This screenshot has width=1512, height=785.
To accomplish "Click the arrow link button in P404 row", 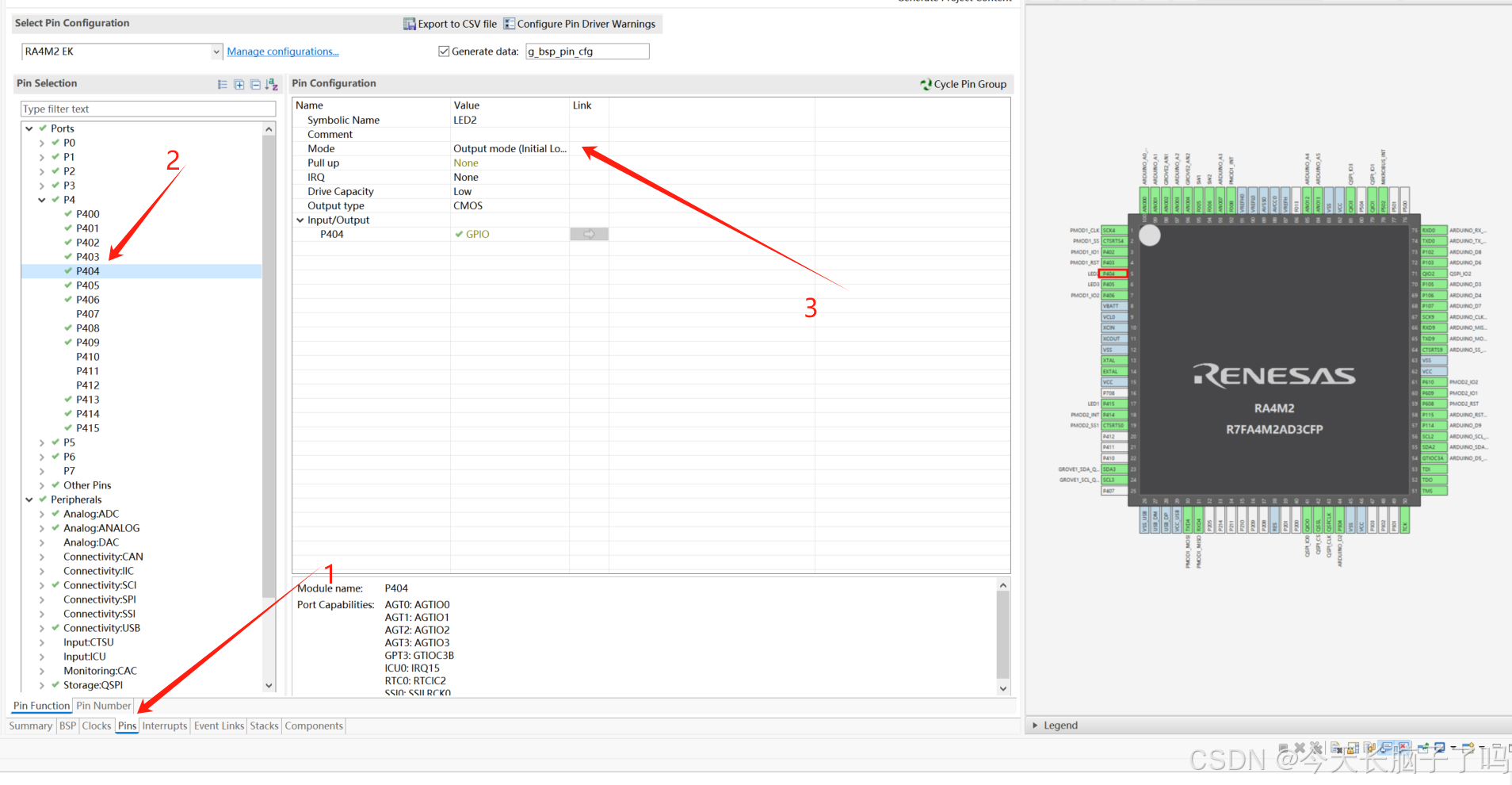I will (589, 234).
